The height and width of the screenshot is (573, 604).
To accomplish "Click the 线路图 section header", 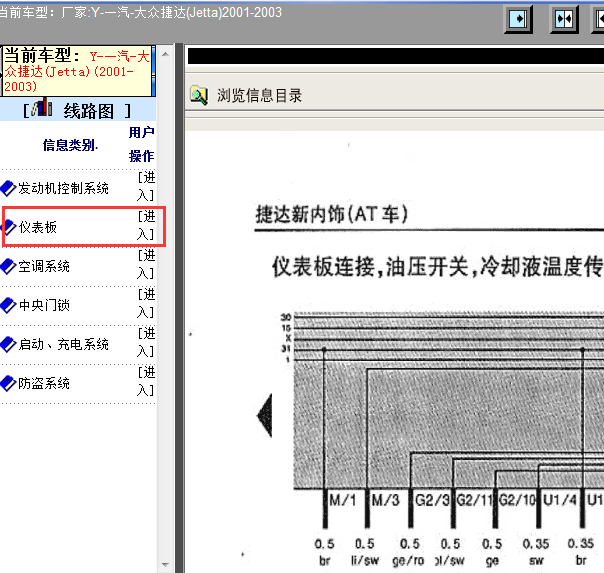I will [x=78, y=109].
